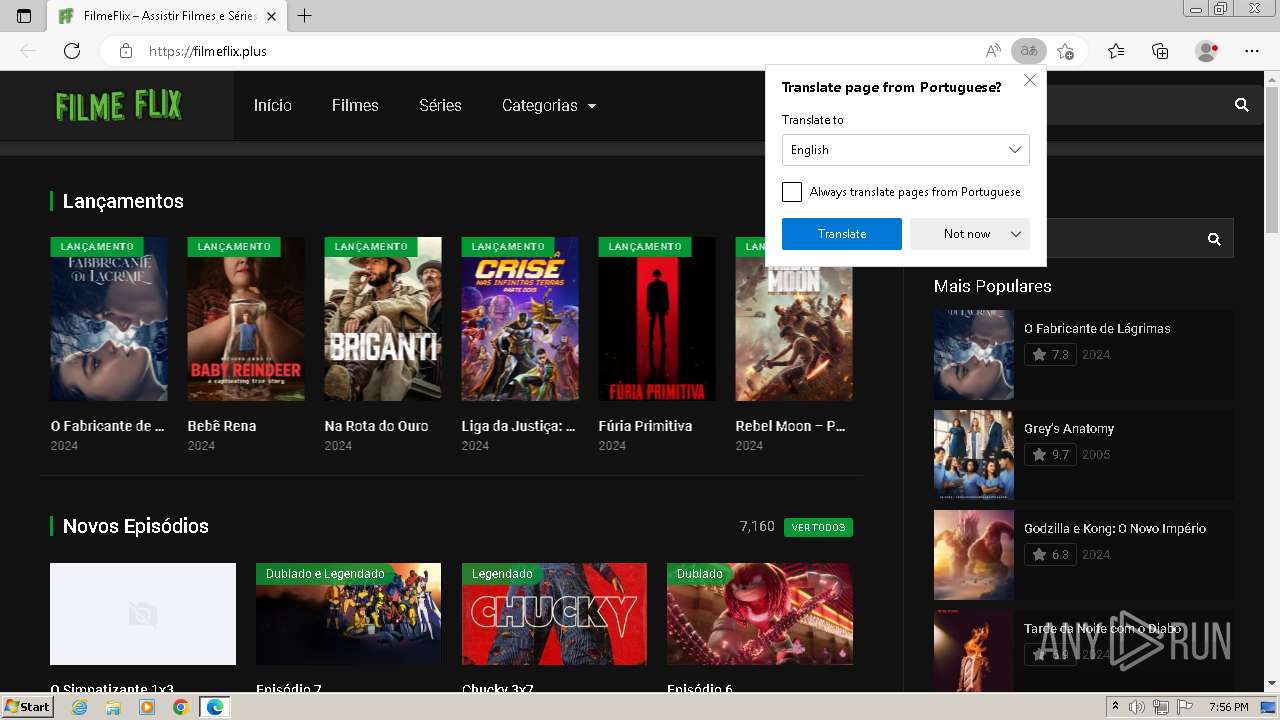Click the Grey's Anatomy popular thumbnail
Image resolution: width=1280 pixels, height=720 pixels.
coord(974,455)
